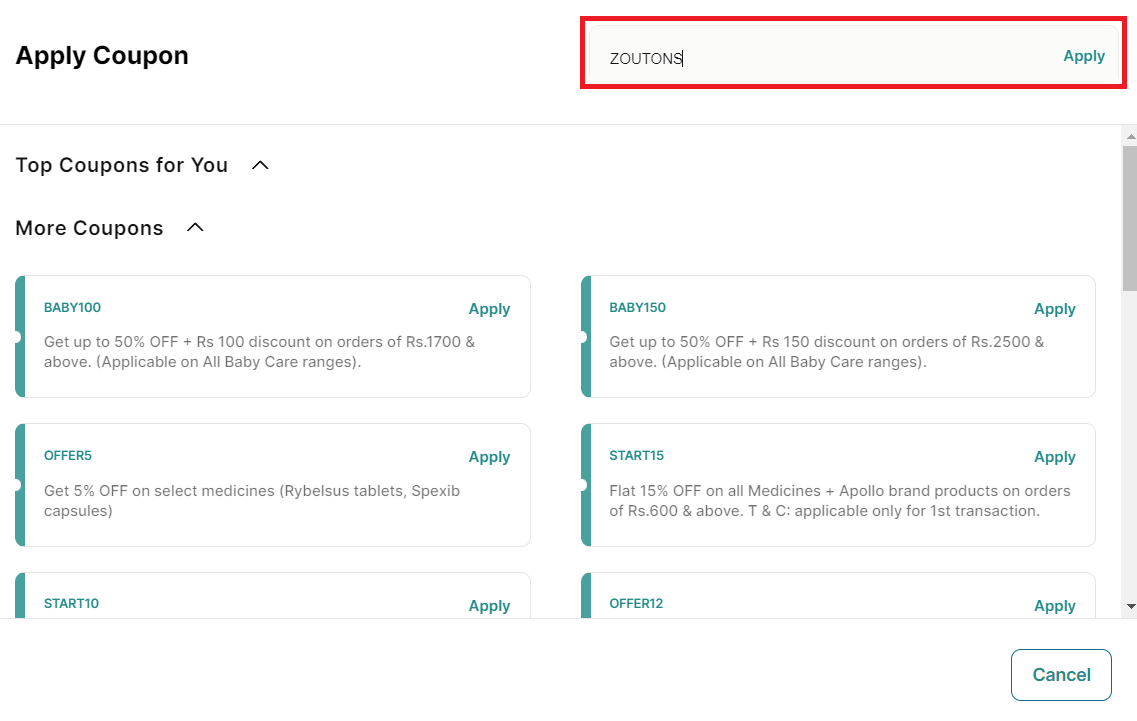Apply the typed ZOUTONS coupon code
Viewport: 1137px width, 721px height.
1083,56
